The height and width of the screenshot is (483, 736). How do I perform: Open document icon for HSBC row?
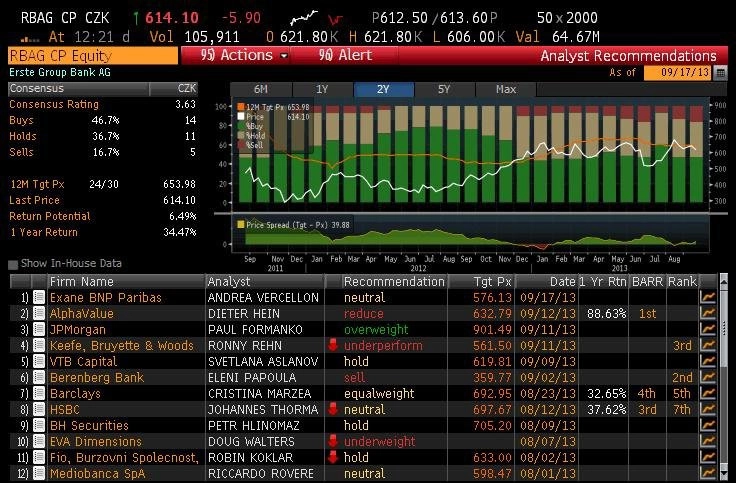(x=38, y=409)
